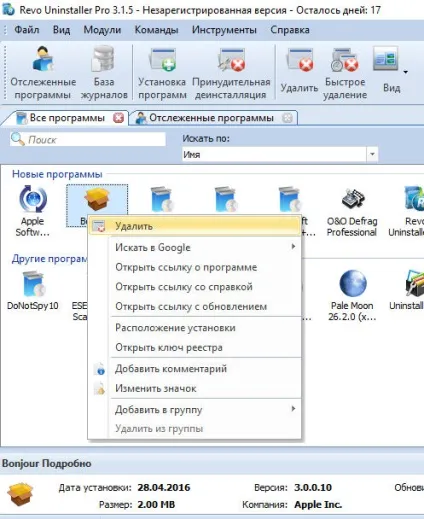Click install date value 28.04.2016
The height and width of the screenshot is (519, 424).
164,487
